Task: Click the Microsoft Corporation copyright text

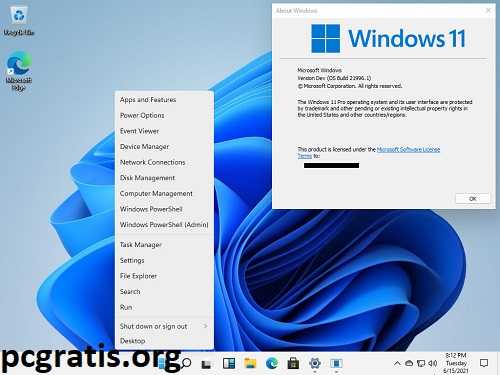Action: (350, 86)
